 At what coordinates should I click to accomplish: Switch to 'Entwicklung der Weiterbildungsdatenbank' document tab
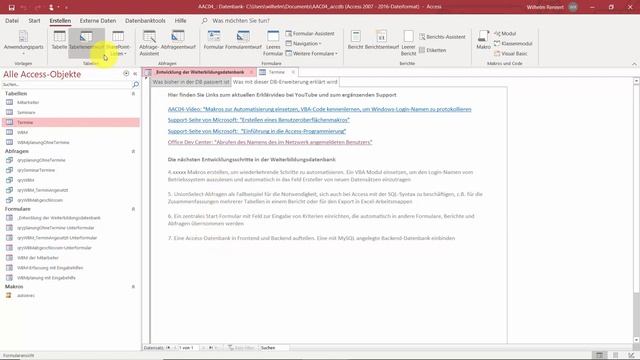tap(200, 72)
